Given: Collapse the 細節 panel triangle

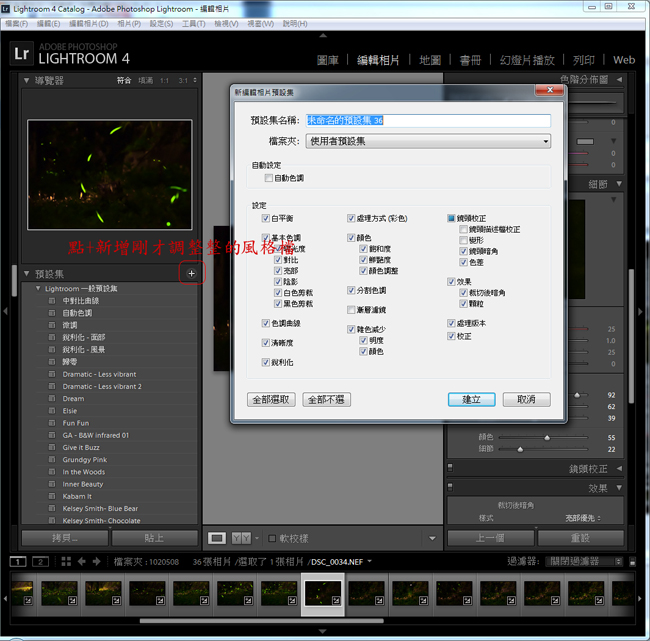Looking at the screenshot, I should 619,184.
